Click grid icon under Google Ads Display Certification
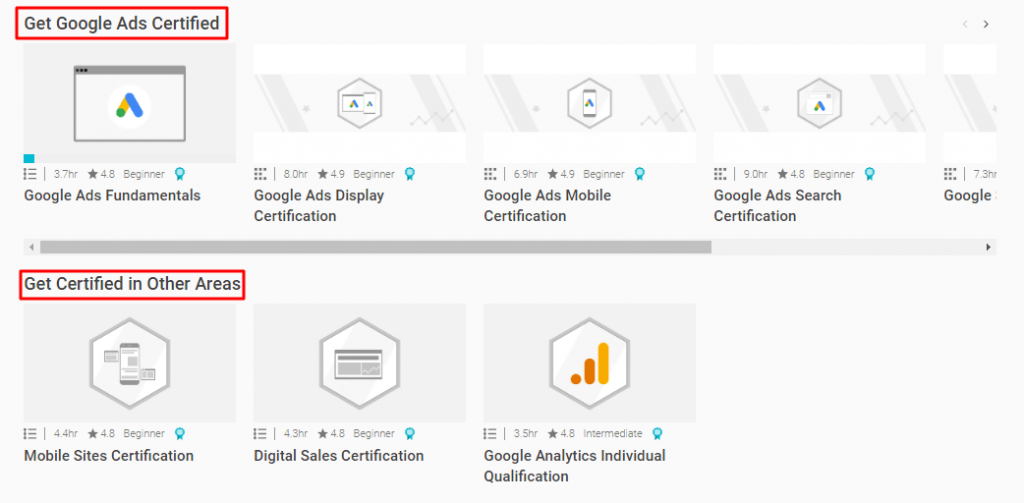Screen dimensions: 1024x503 (x=260, y=174)
